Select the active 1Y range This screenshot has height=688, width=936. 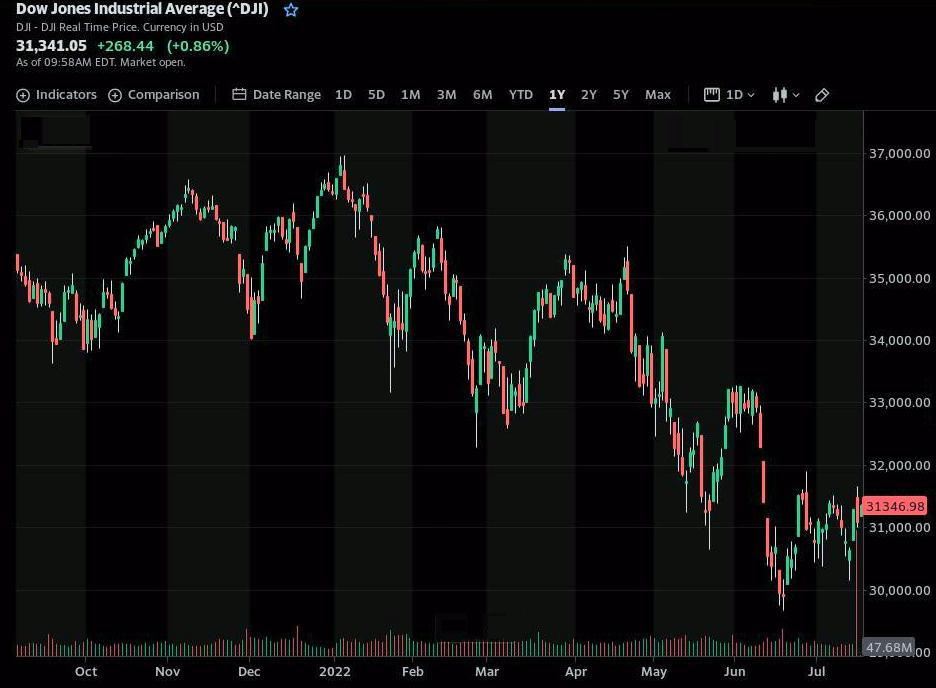[557, 95]
